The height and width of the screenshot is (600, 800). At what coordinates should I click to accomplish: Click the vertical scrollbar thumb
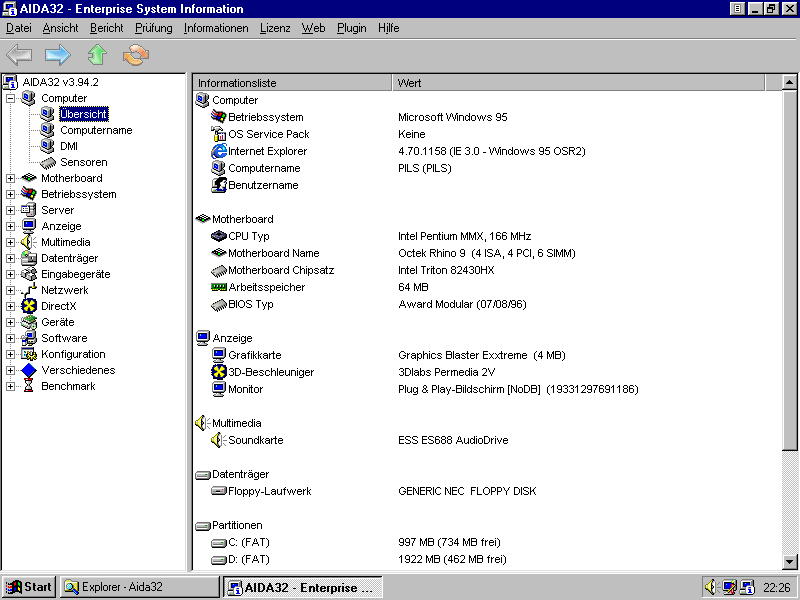789,270
